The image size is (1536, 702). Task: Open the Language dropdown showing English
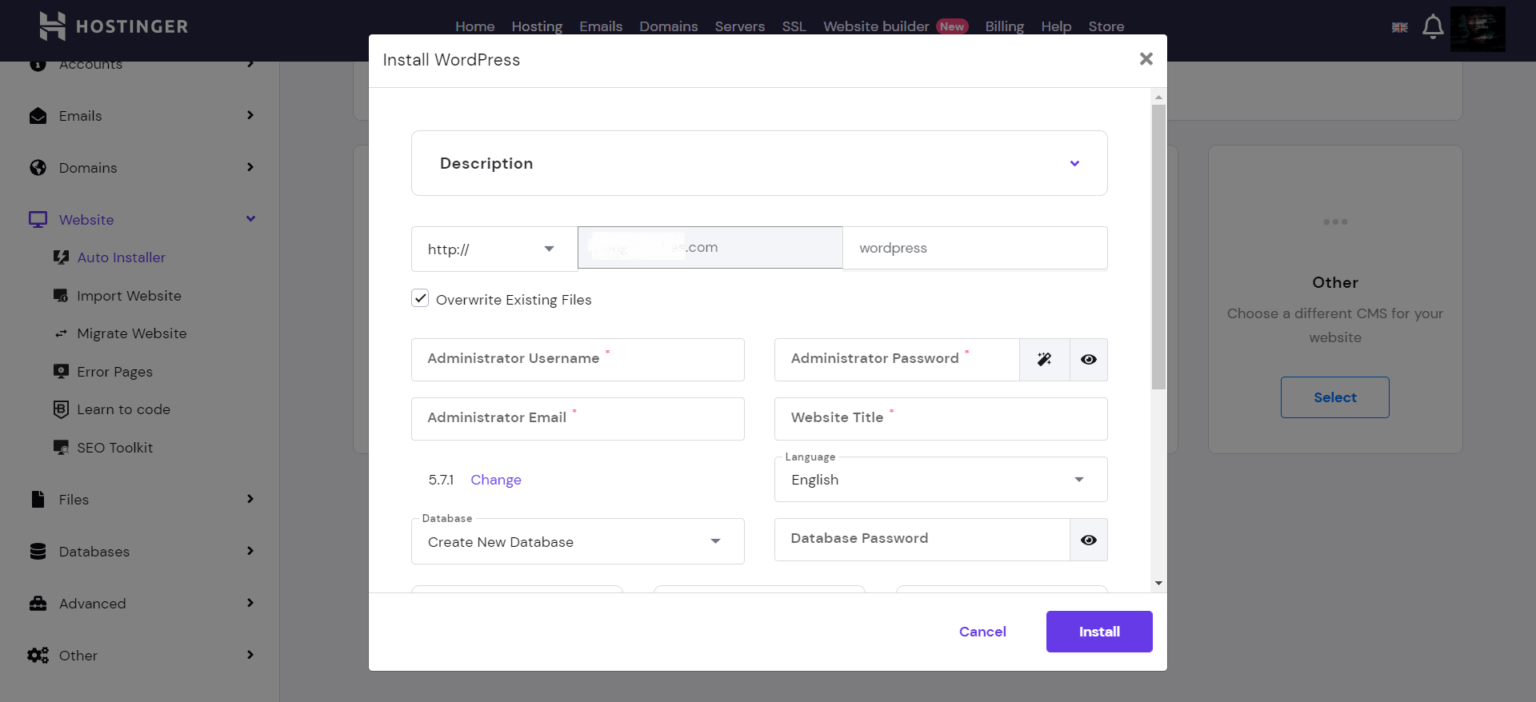click(940, 480)
